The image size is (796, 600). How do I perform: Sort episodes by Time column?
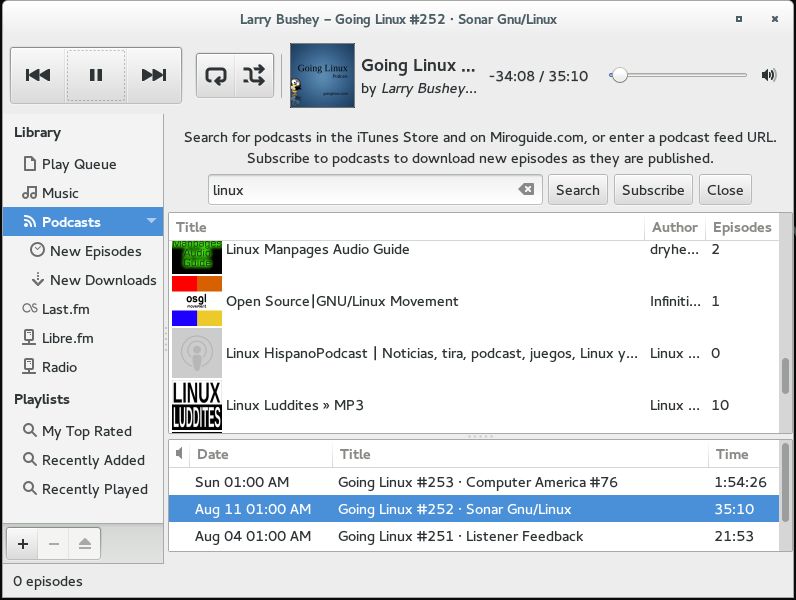tap(743, 454)
